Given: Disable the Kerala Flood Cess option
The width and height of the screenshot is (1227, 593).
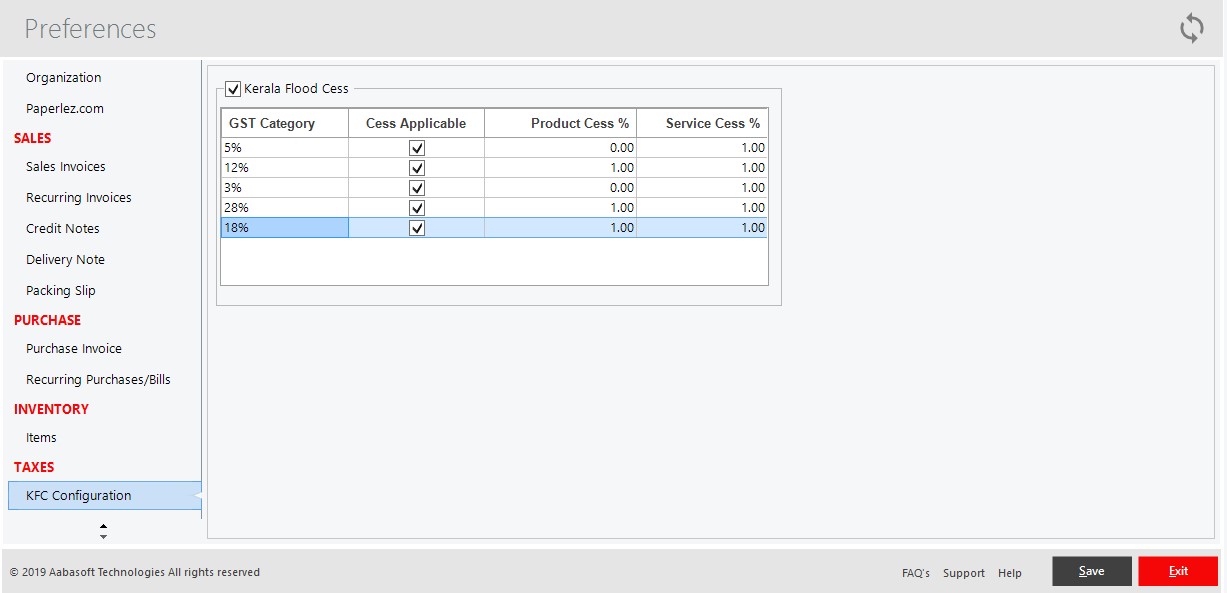Looking at the screenshot, I should 233,88.
